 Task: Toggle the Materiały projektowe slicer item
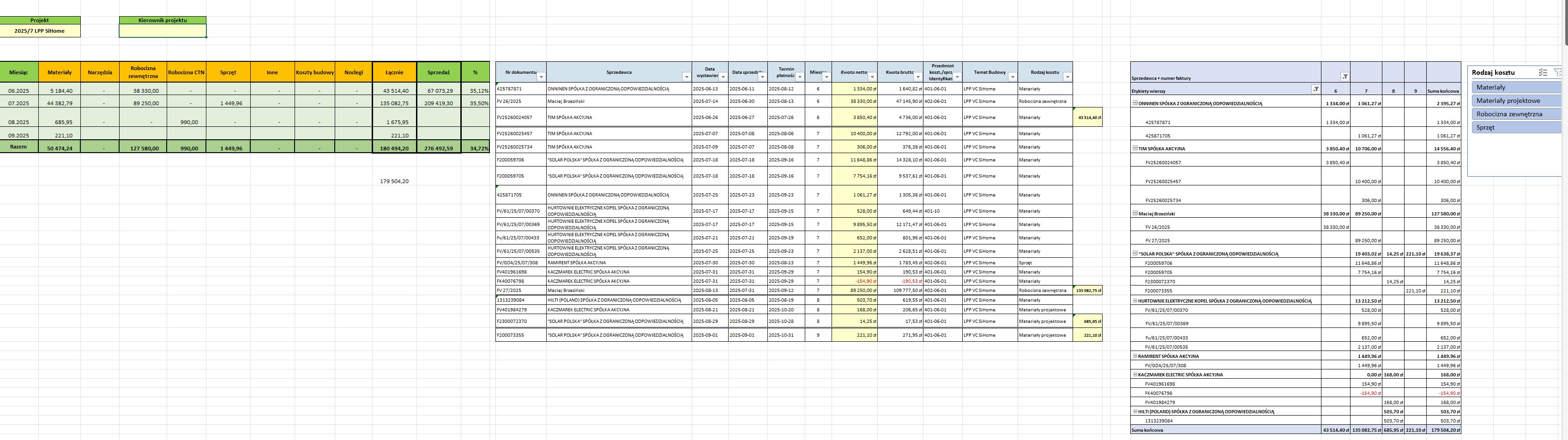click(1517, 101)
